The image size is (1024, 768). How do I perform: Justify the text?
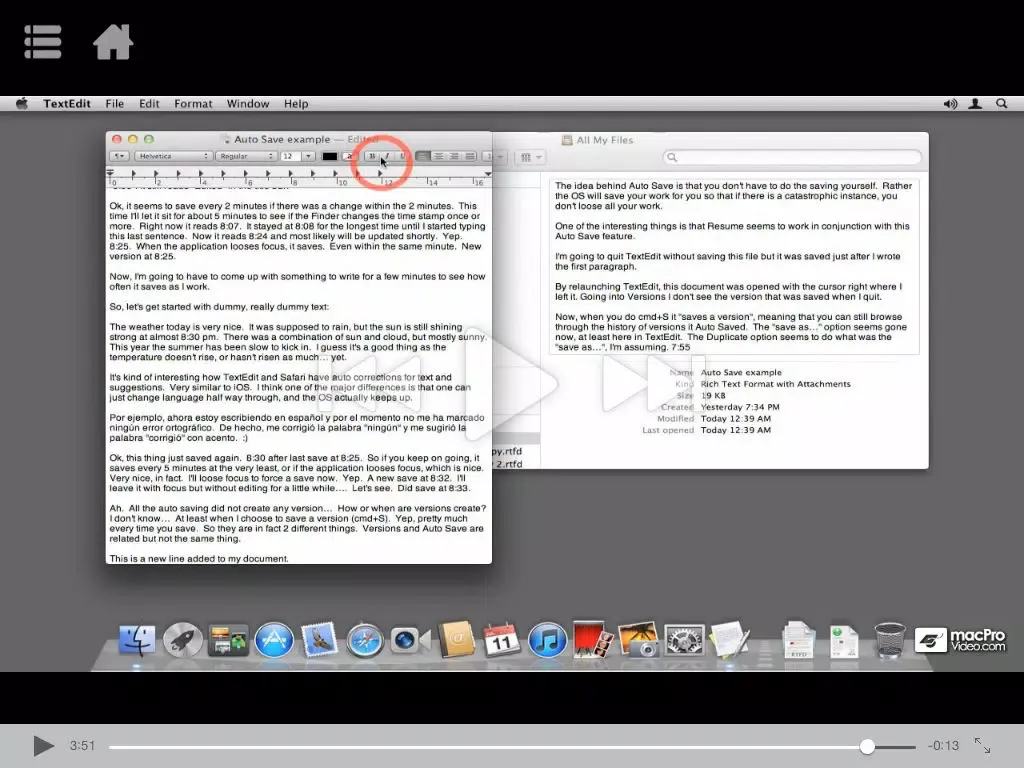coord(470,156)
